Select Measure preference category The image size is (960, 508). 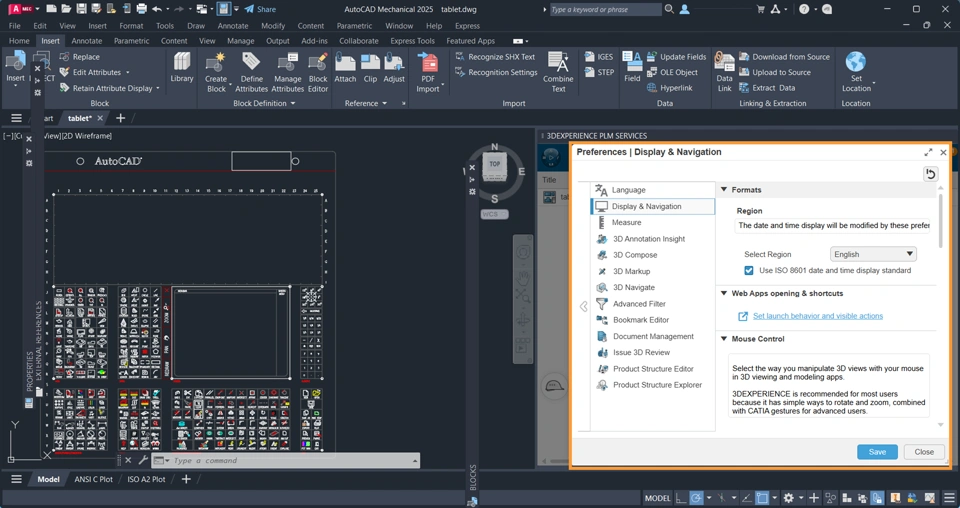(x=653, y=222)
